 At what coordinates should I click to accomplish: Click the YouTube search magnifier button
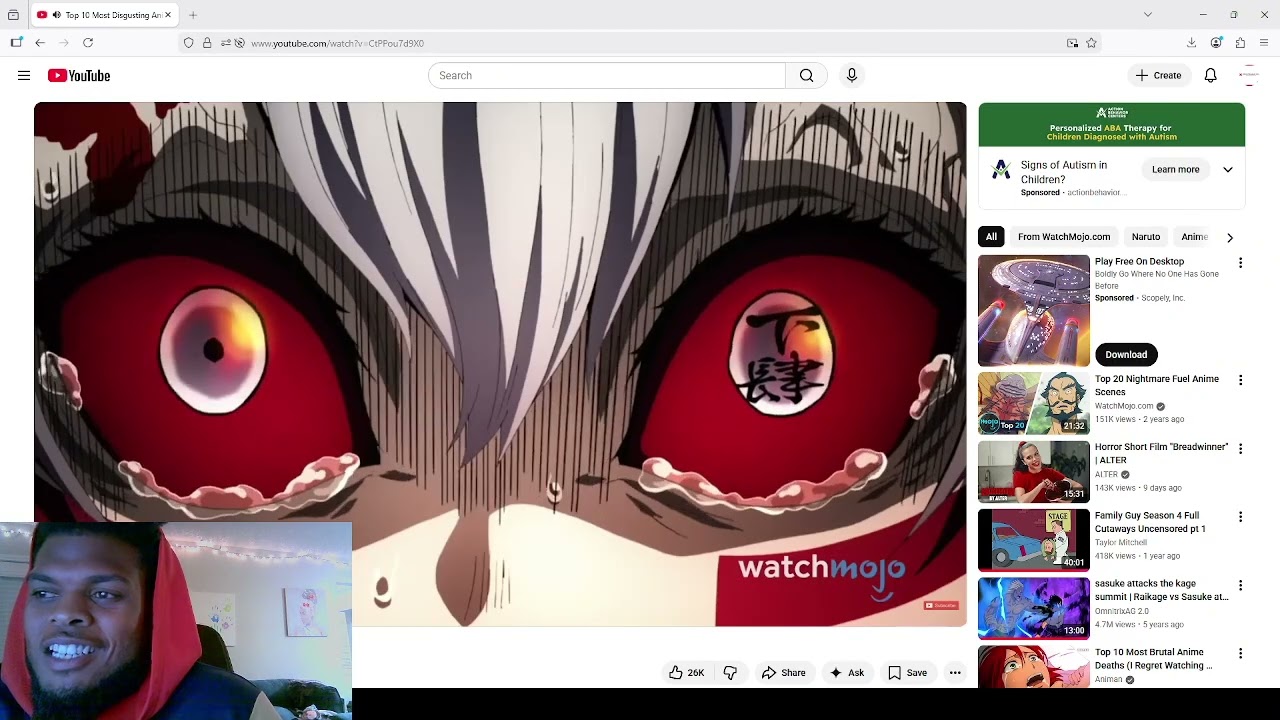point(806,75)
